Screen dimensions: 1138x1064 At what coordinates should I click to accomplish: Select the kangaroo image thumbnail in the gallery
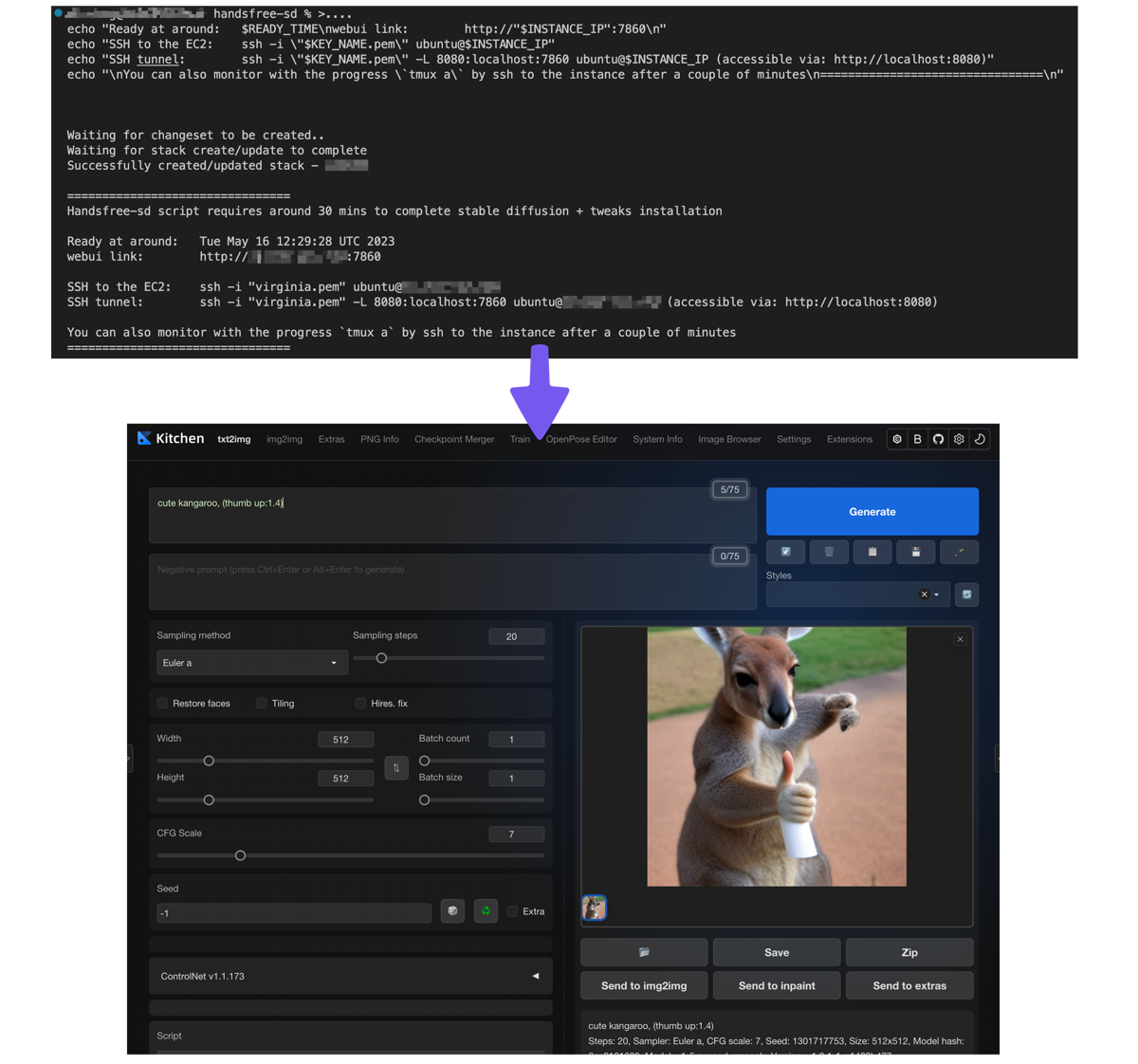click(594, 908)
